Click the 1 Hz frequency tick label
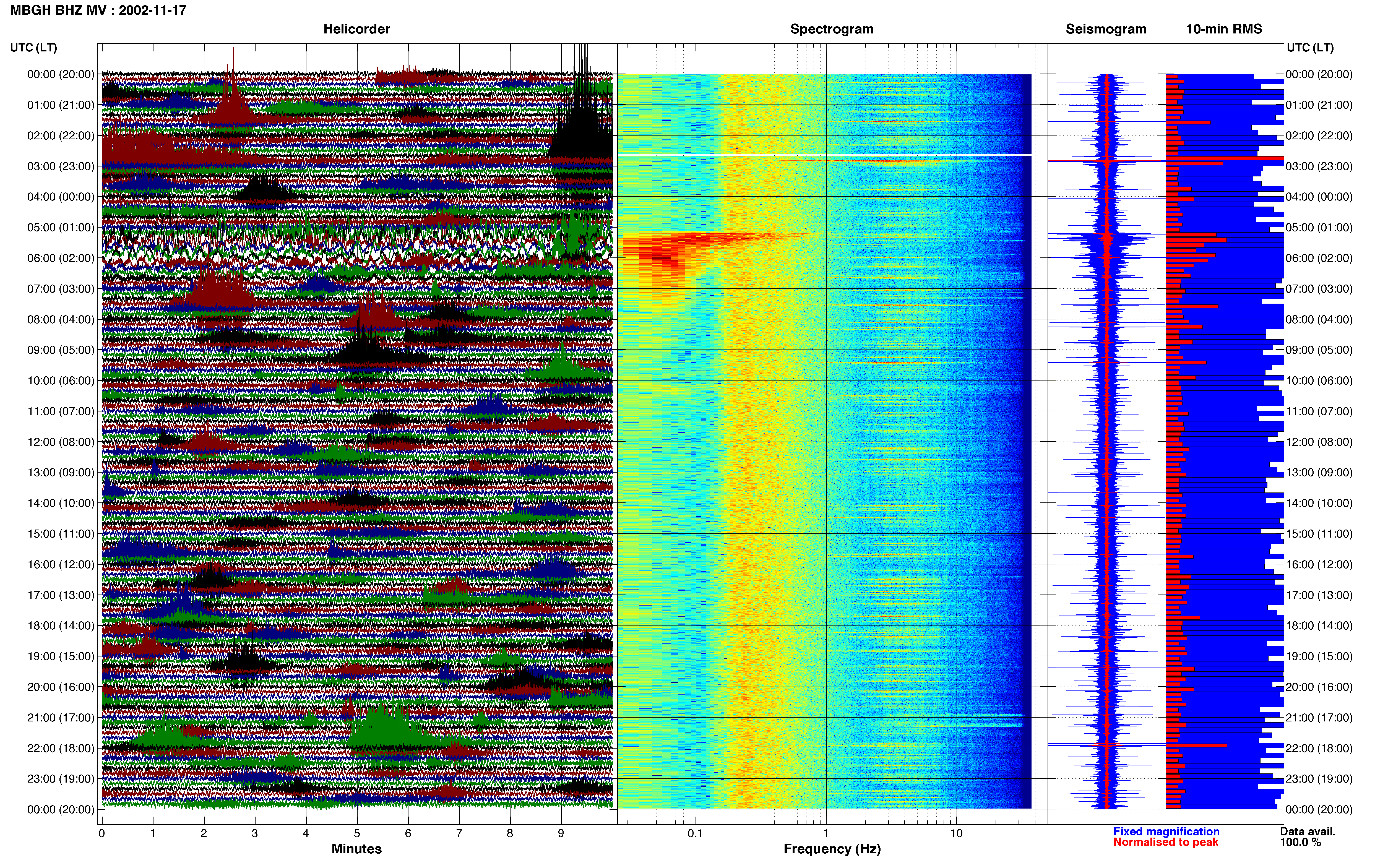The height and width of the screenshot is (868, 1388). tap(826, 833)
